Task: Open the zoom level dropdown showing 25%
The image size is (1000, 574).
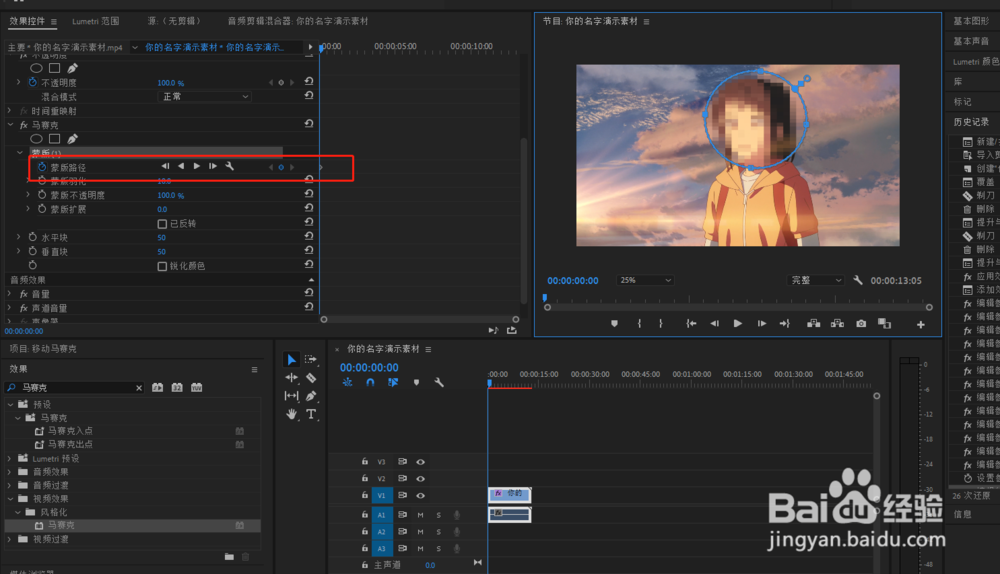Action: (644, 280)
